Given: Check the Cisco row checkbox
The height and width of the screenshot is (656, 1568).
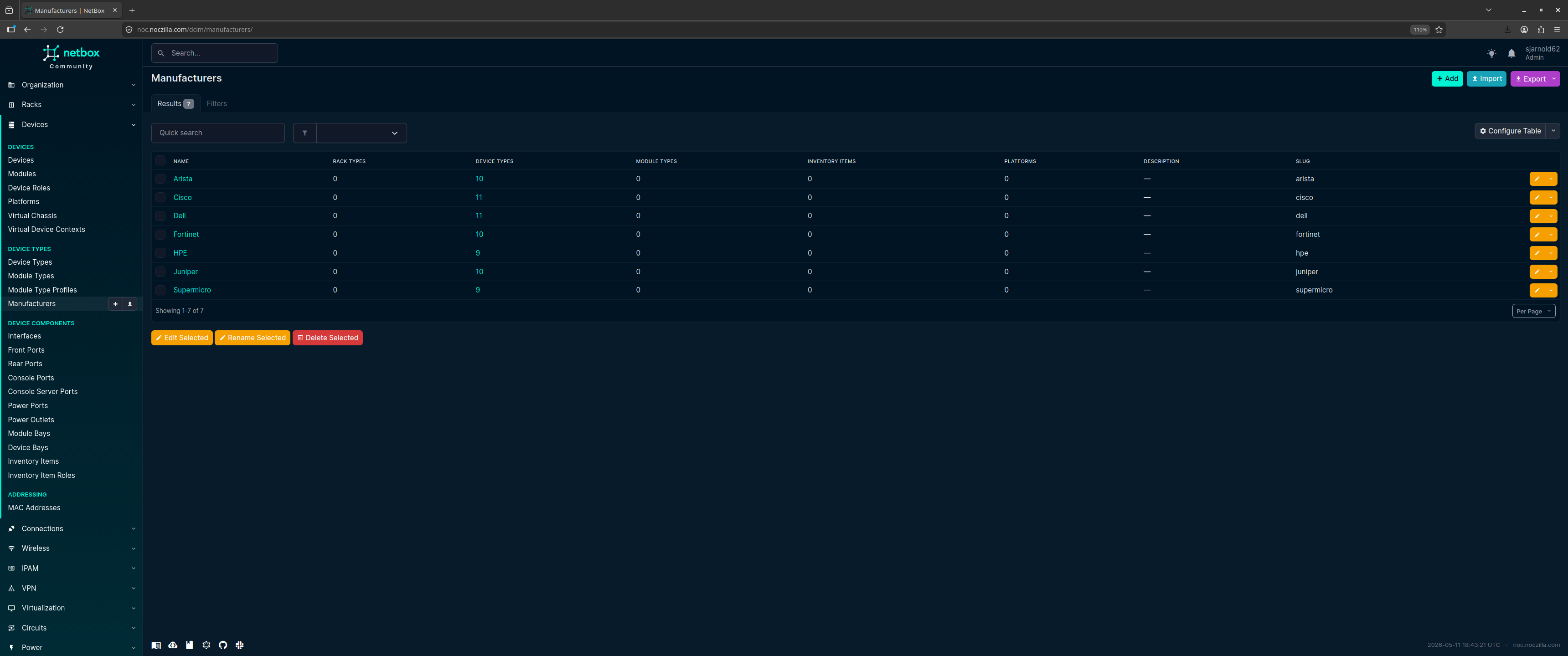Looking at the screenshot, I should click(x=160, y=197).
